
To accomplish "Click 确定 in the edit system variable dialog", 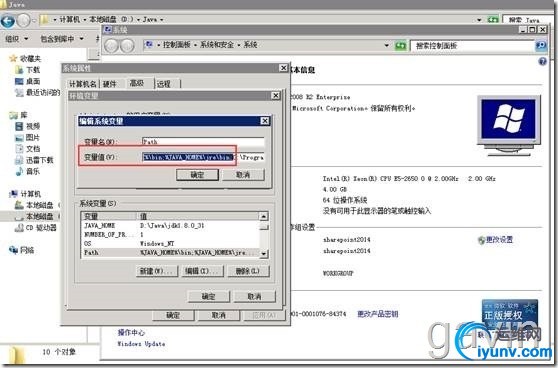I will [x=197, y=175].
